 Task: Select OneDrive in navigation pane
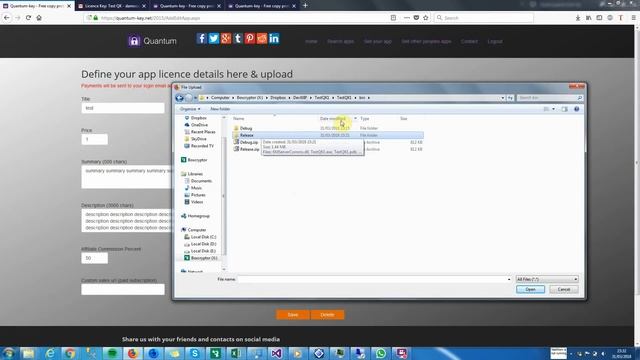tap(199, 125)
